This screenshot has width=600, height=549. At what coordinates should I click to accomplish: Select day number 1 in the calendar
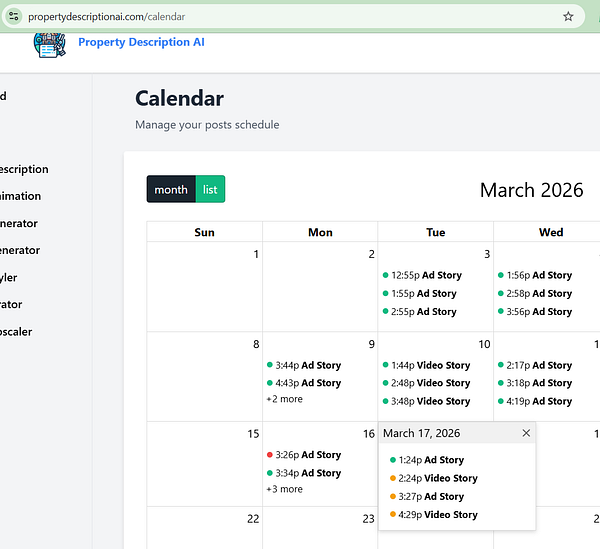[x=256, y=254]
